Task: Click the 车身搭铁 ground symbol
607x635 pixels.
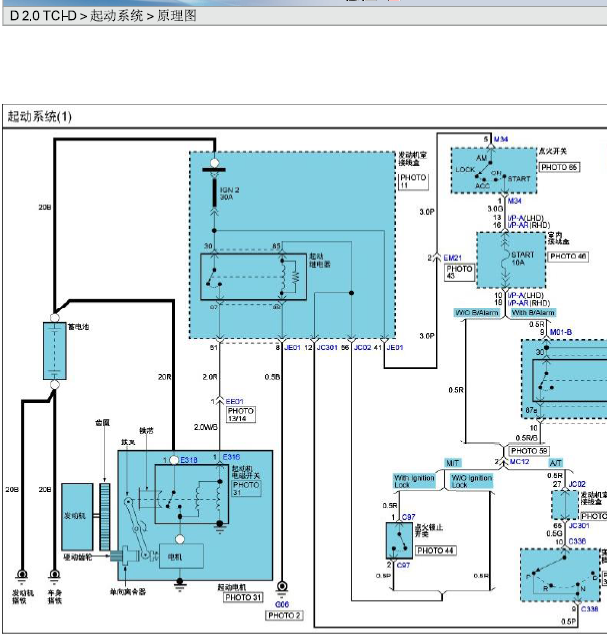Action: (55, 575)
